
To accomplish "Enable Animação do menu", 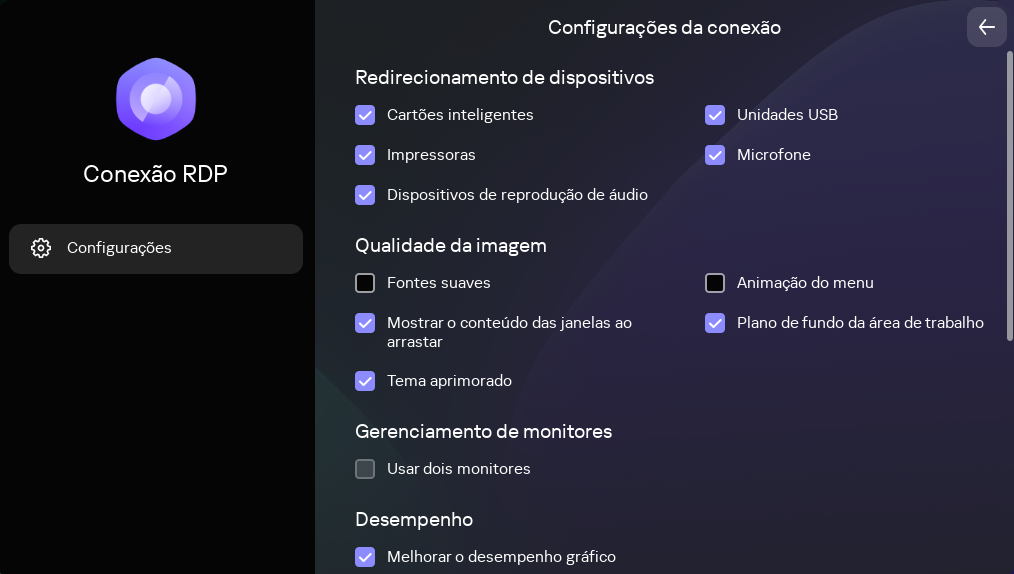I will 715,283.
